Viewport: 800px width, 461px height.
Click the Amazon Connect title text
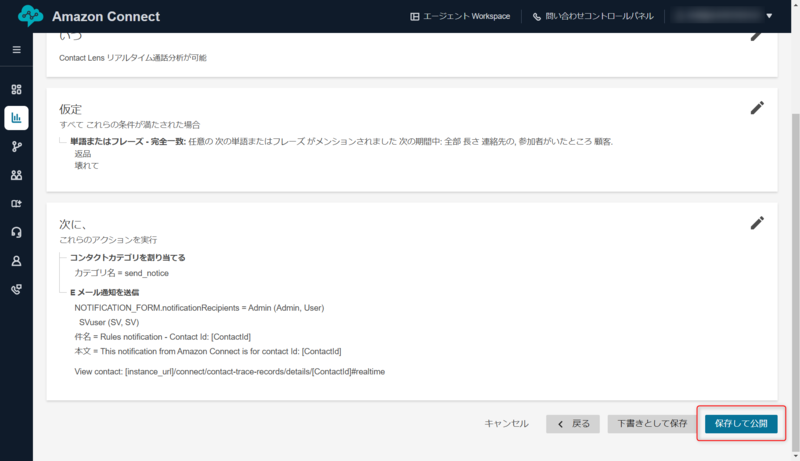[x=106, y=16]
